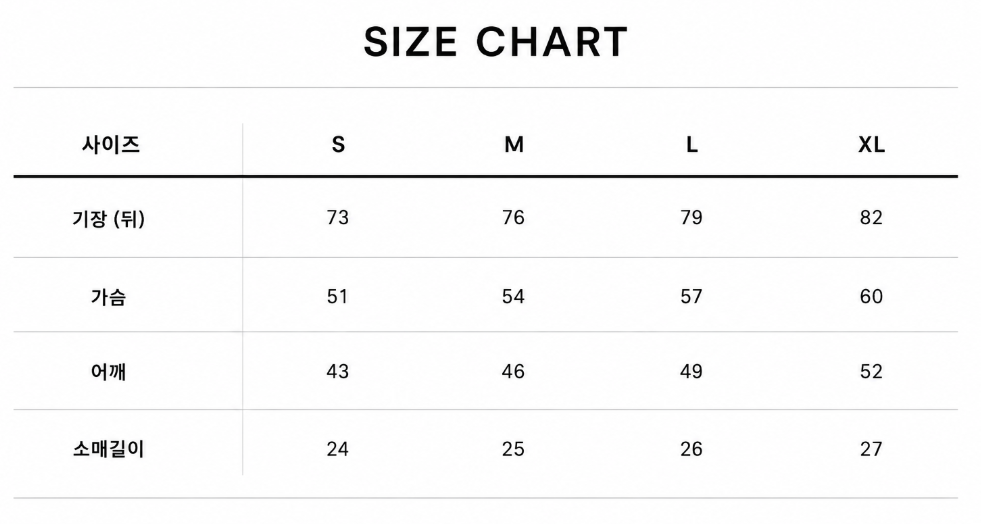The image size is (981, 524).
Task: Select the 가슴 row label
Action: click(x=109, y=296)
